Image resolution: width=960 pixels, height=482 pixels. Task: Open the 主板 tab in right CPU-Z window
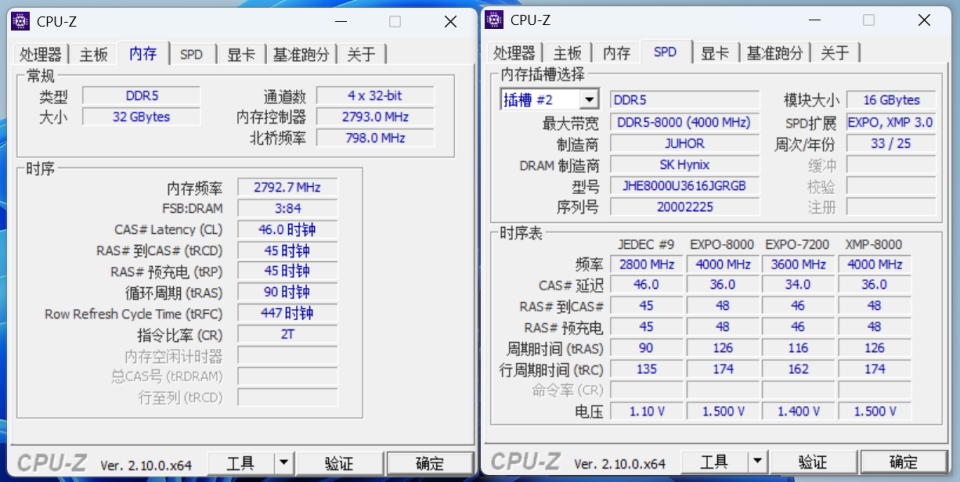[567, 53]
